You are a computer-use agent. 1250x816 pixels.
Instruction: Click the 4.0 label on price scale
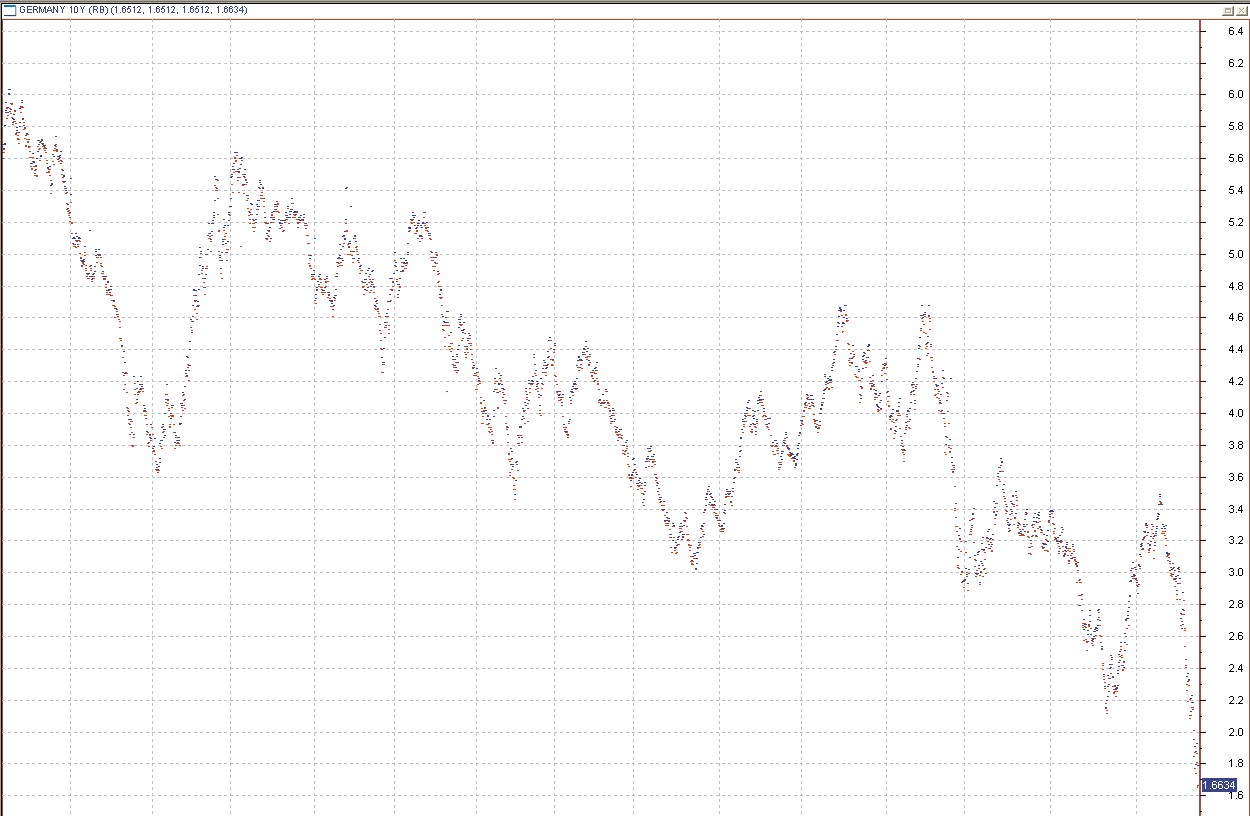[1235, 414]
